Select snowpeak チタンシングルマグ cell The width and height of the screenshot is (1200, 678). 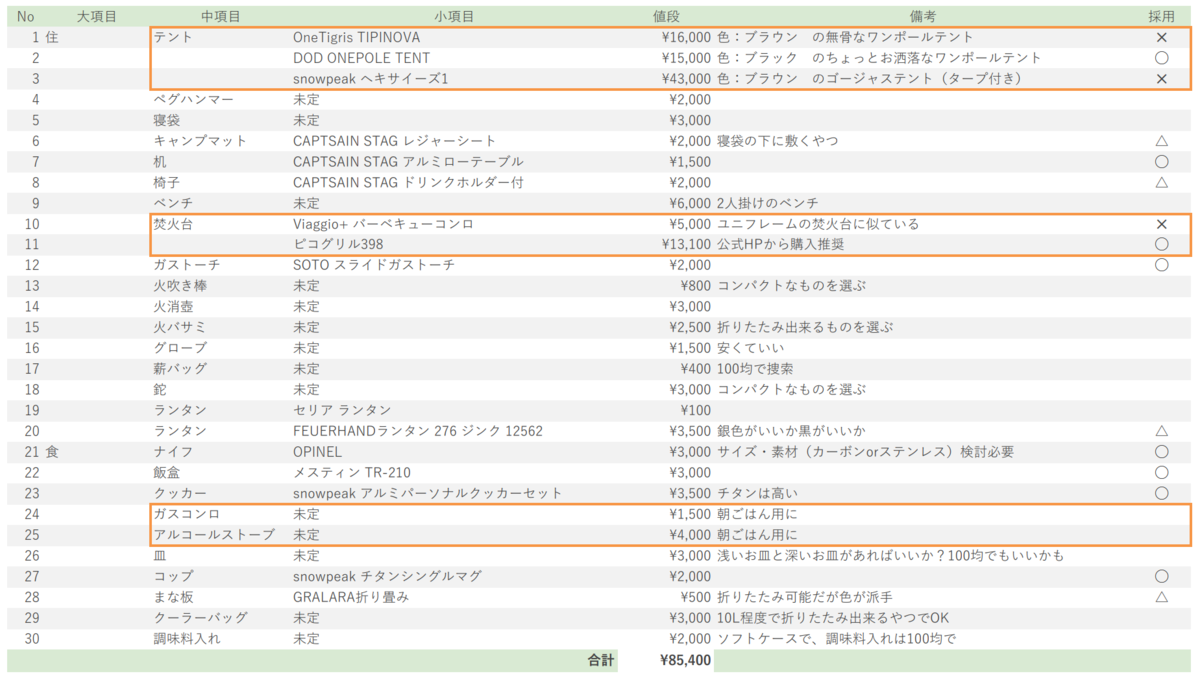click(388, 576)
